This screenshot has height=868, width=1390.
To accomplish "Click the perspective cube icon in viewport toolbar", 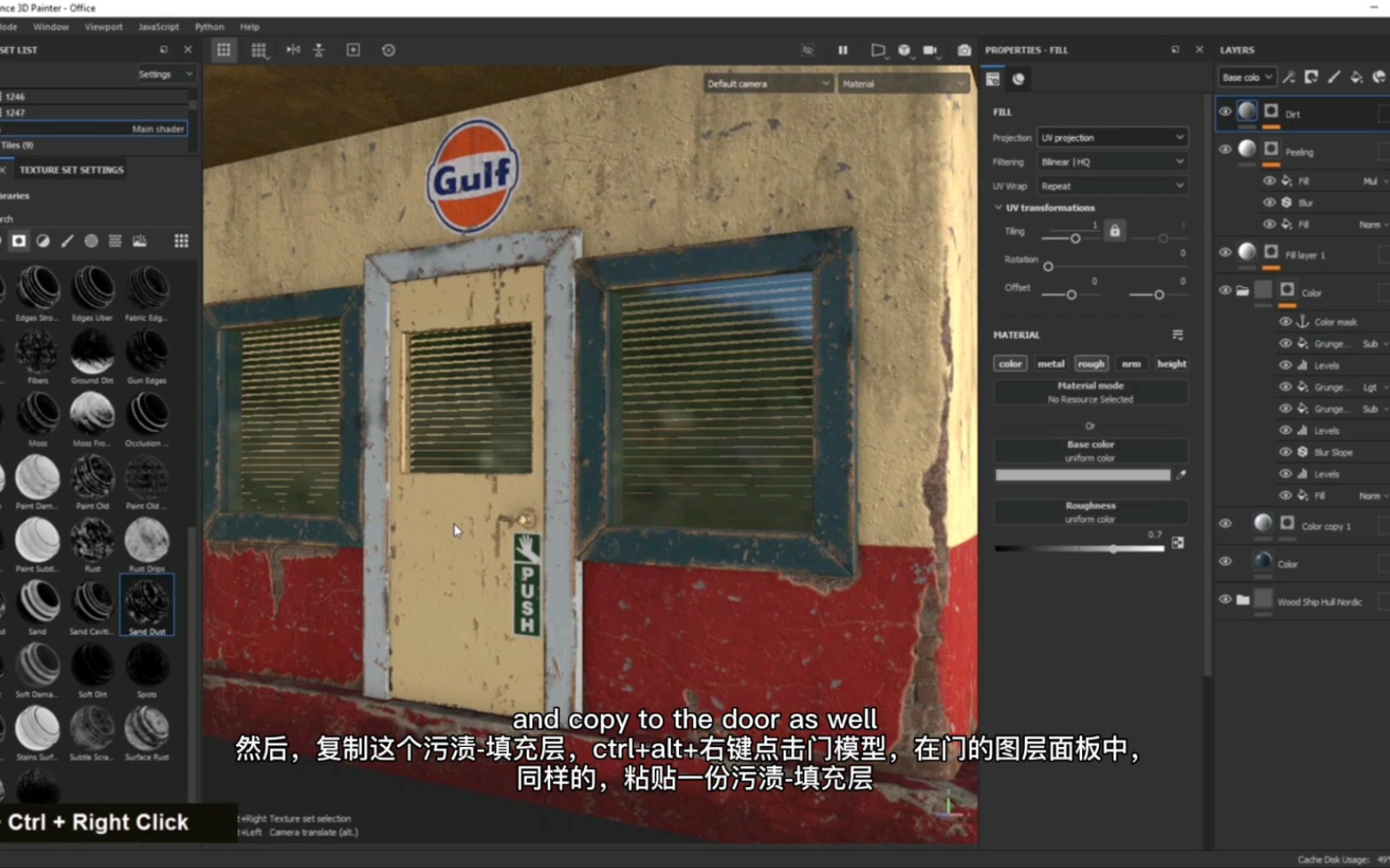I will [x=904, y=50].
